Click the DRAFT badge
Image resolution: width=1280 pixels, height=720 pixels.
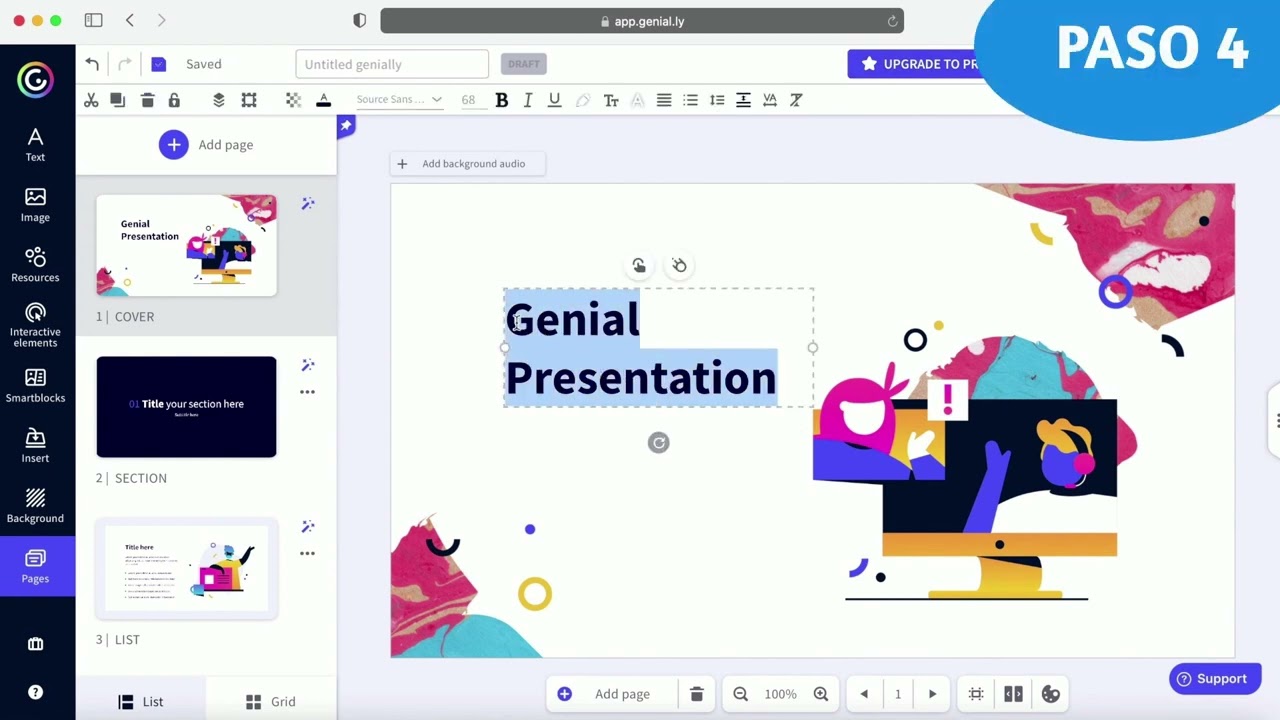coord(523,64)
